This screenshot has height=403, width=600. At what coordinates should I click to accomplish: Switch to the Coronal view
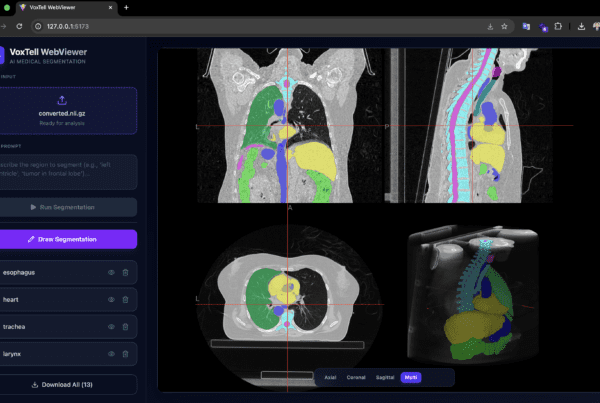[355, 377]
